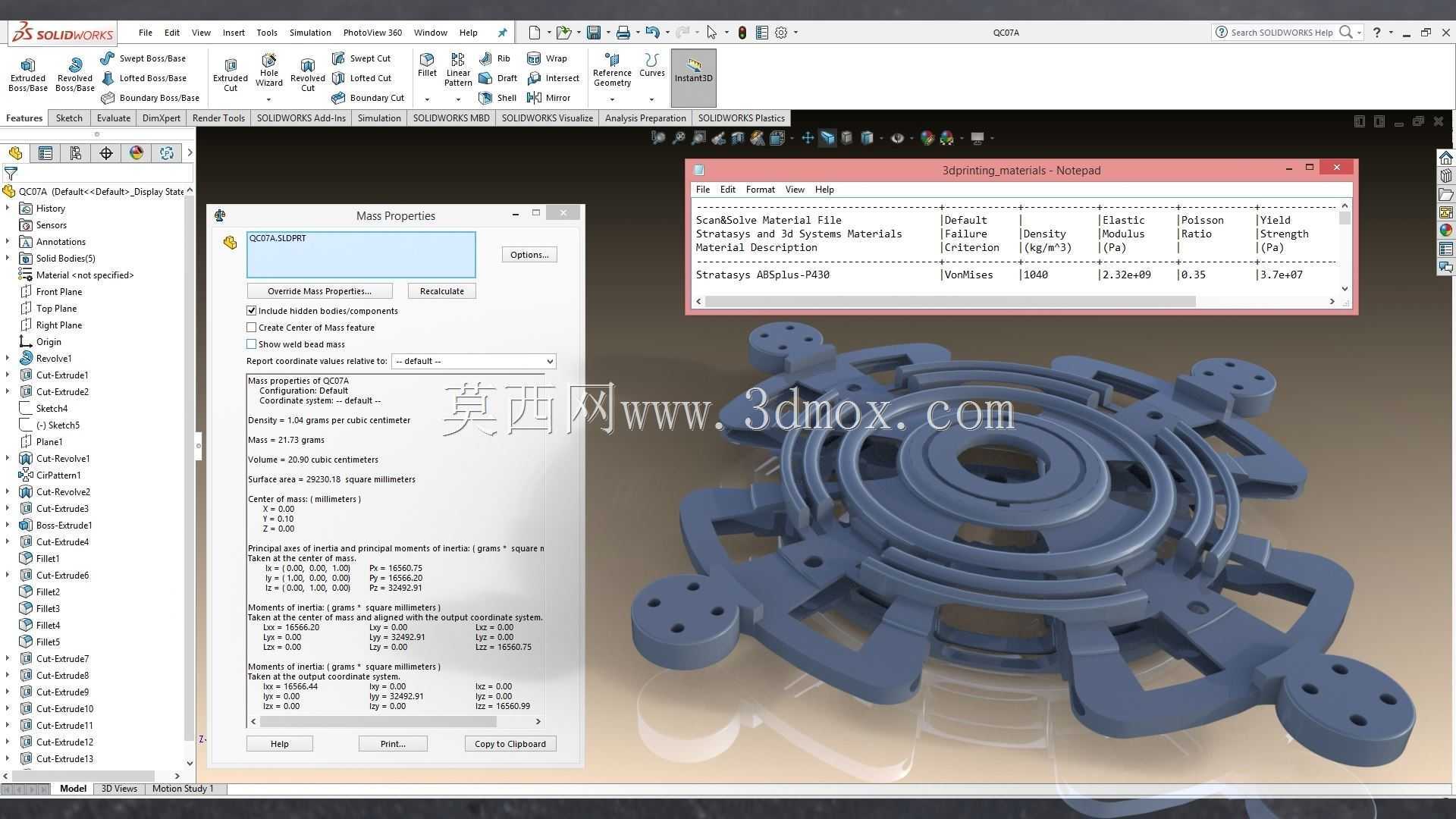
Task: Click the Save icon in the toolbar
Action: point(594,33)
